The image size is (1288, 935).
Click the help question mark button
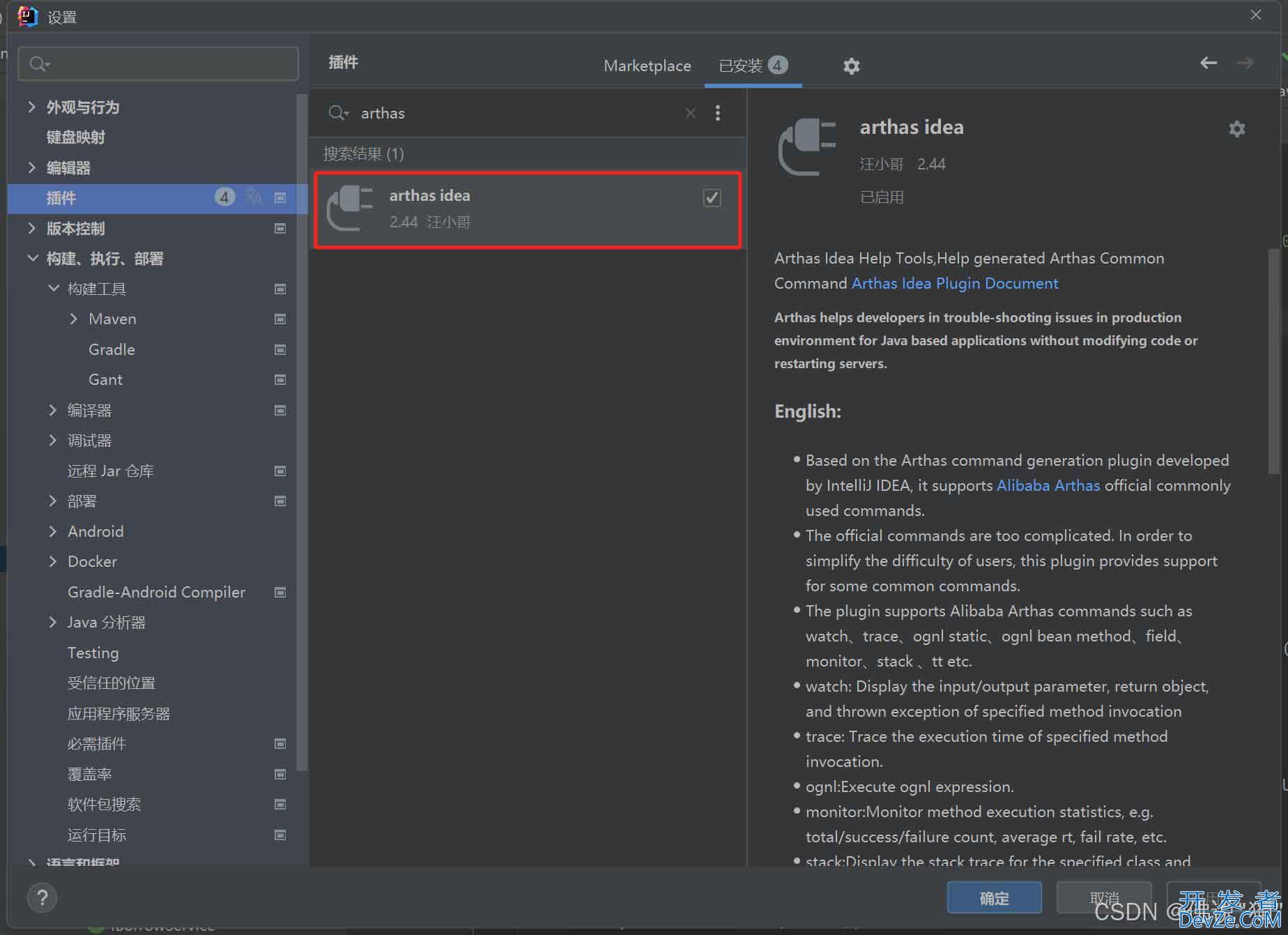tap(42, 897)
